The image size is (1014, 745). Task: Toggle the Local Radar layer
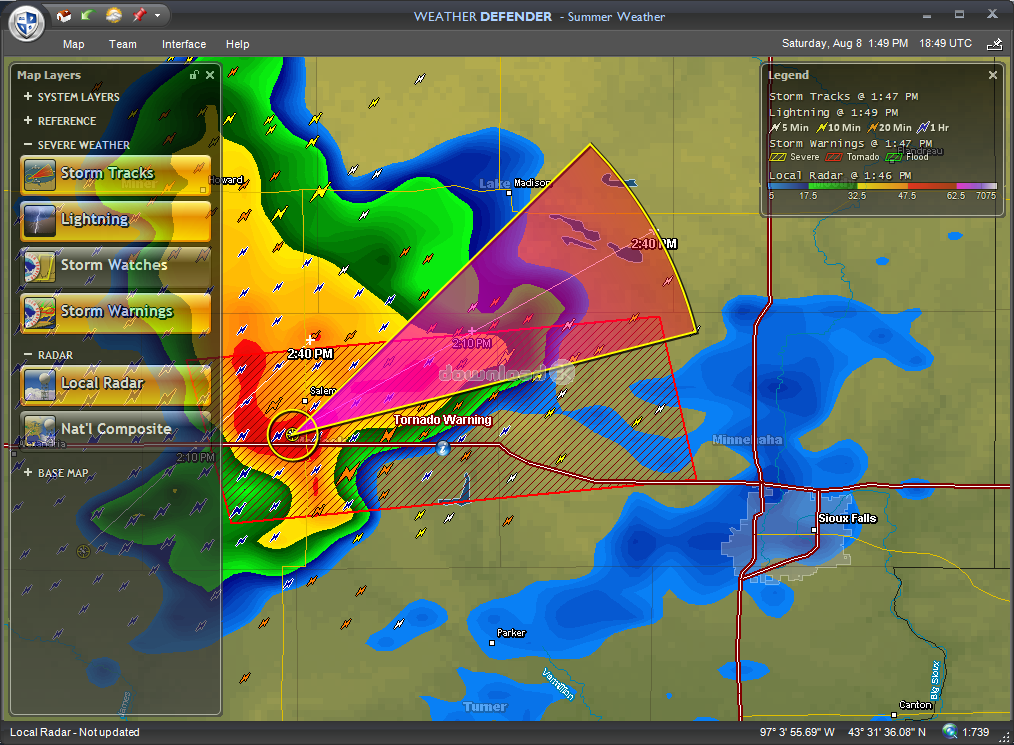click(x=116, y=385)
